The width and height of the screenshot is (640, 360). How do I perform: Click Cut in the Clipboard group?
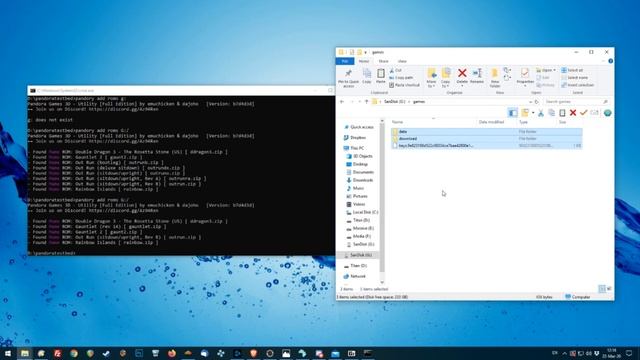[396, 70]
